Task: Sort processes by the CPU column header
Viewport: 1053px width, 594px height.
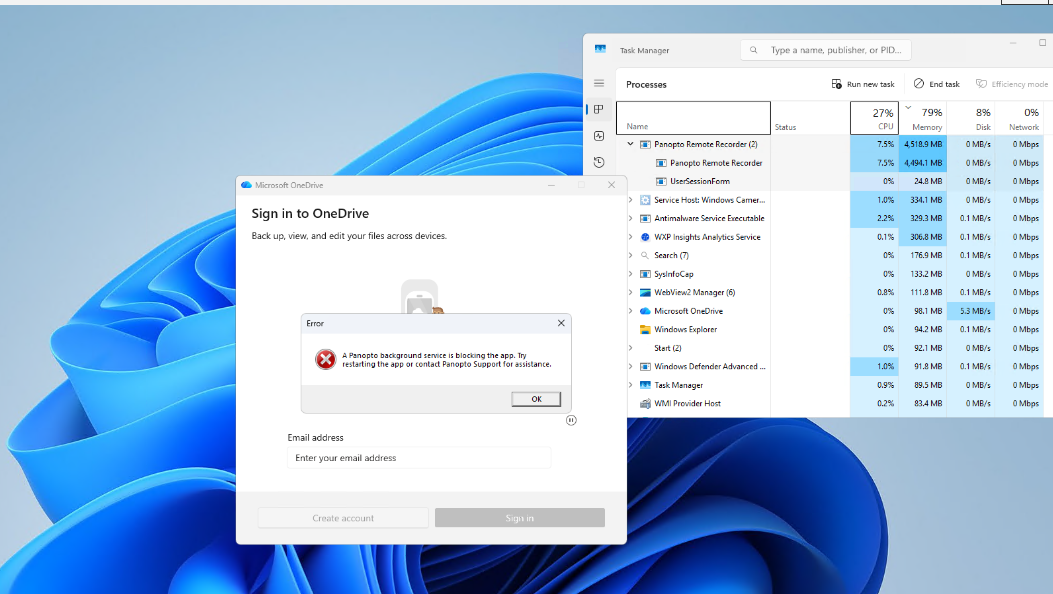Action: pyautogui.click(x=874, y=118)
